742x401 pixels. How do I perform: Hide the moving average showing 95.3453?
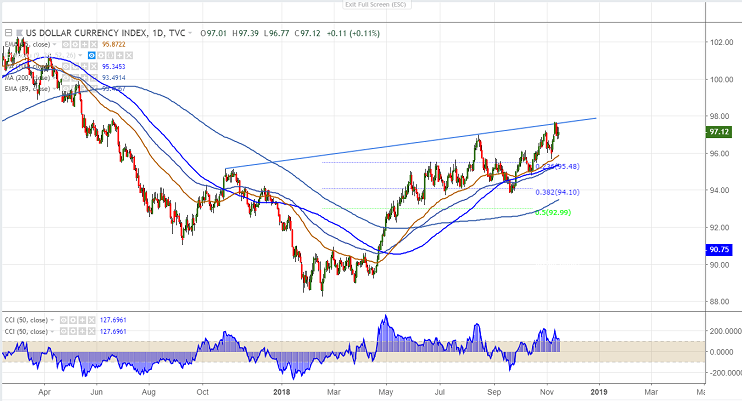click(x=66, y=67)
